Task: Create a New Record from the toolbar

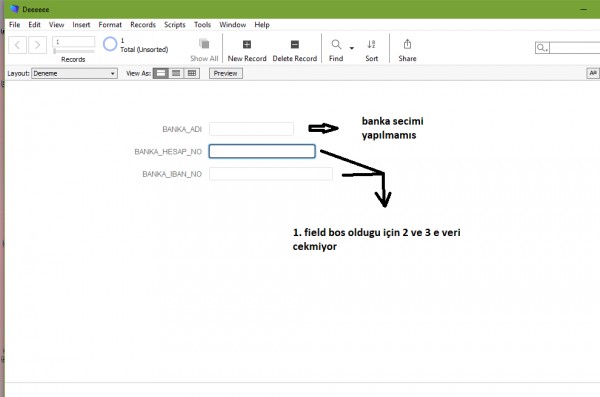Action: click(x=247, y=44)
